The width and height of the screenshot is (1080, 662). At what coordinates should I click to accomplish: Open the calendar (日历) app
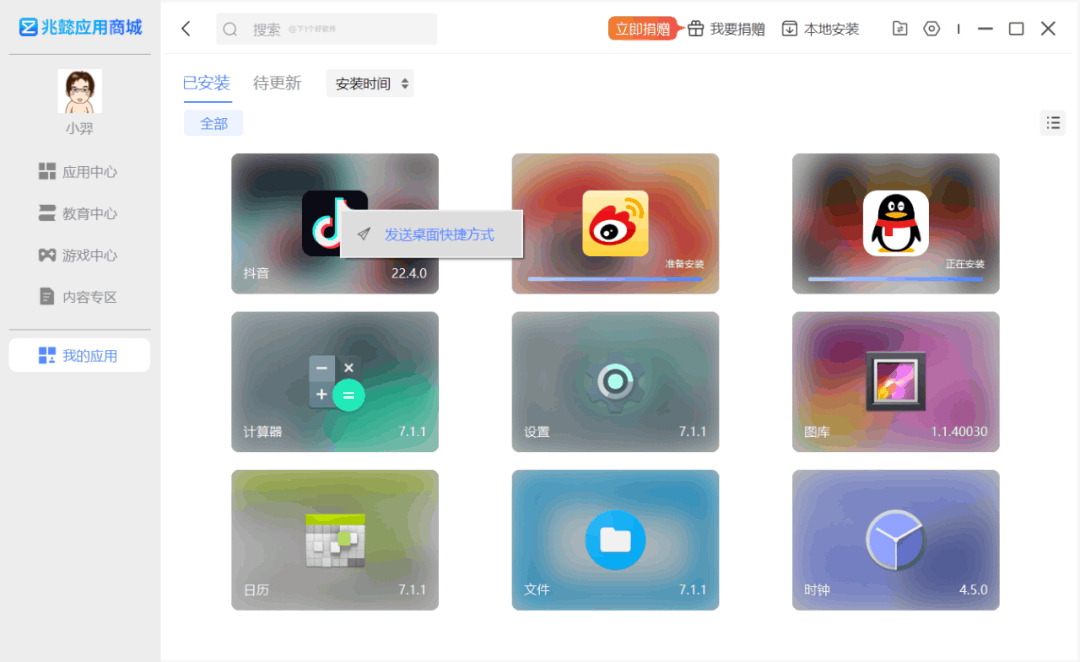[x=335, y=540]
